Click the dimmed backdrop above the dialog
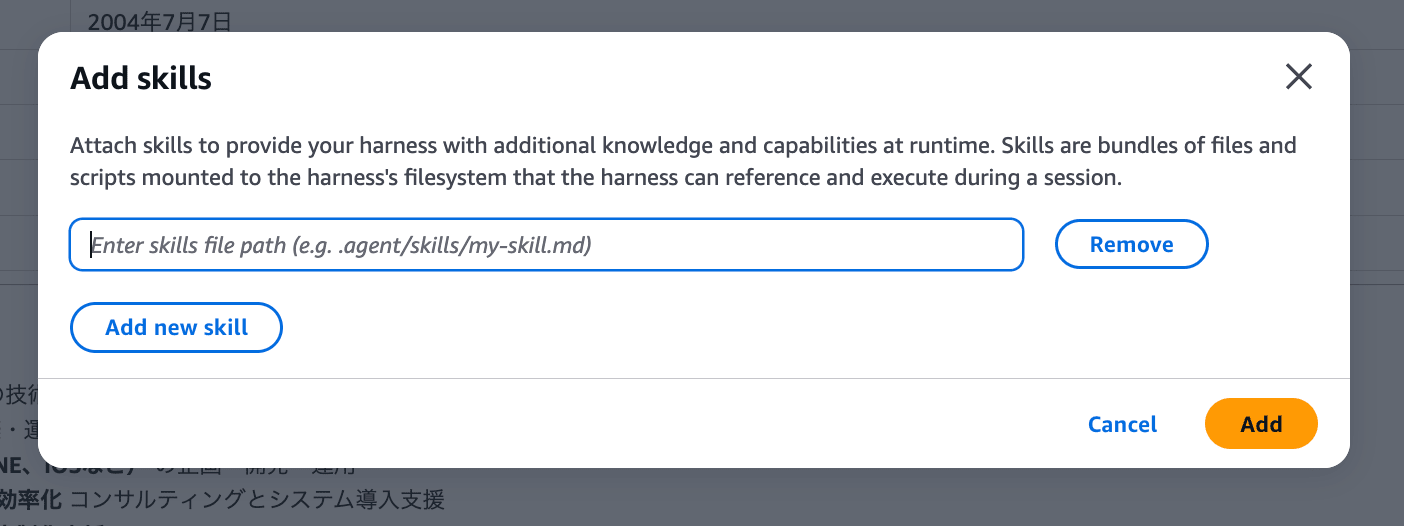 700,14
